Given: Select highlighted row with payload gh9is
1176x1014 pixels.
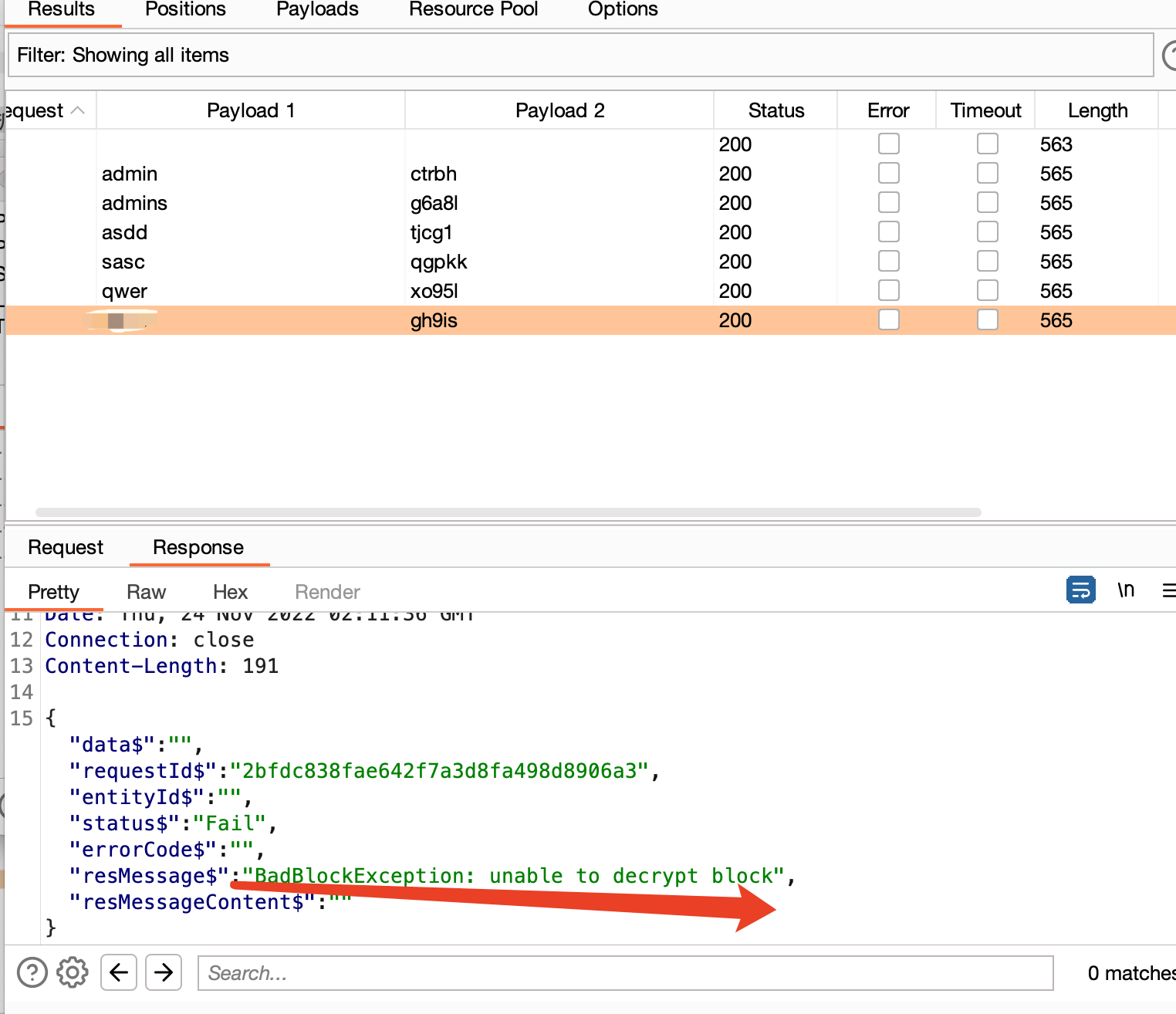Looking at the screenshot, I should [590, 320].
